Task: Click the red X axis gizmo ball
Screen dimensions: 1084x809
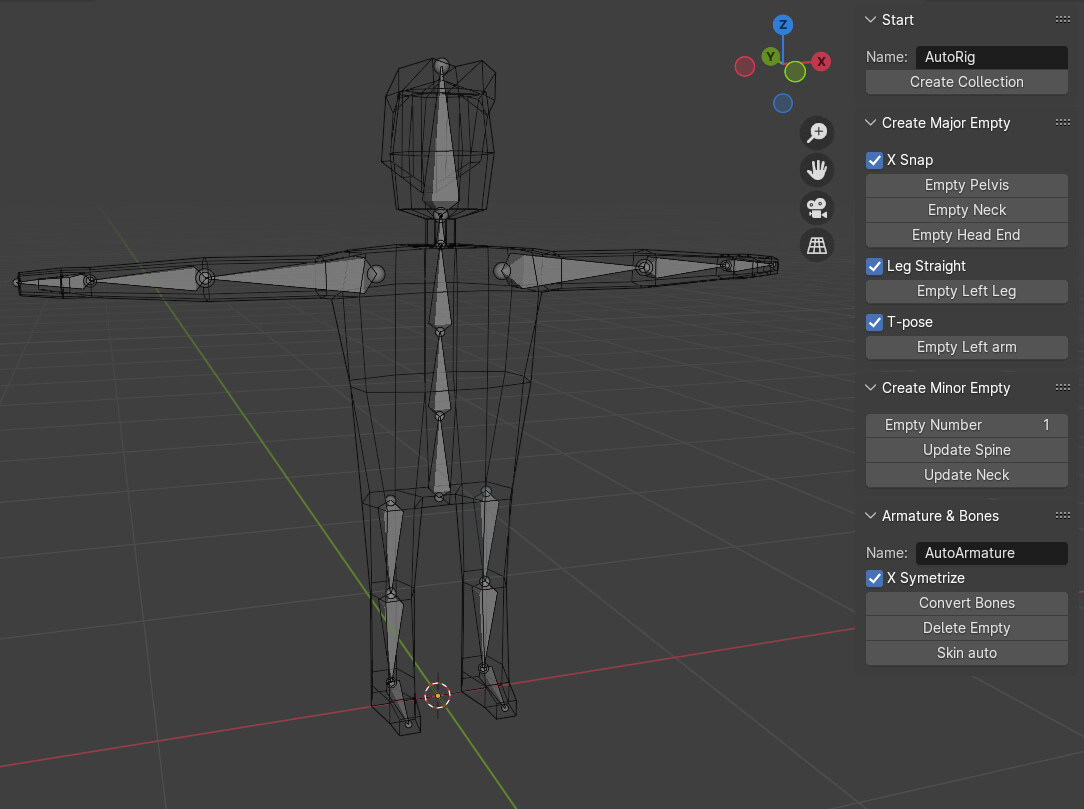Action: pyautogui.click(x=821, y=61)
